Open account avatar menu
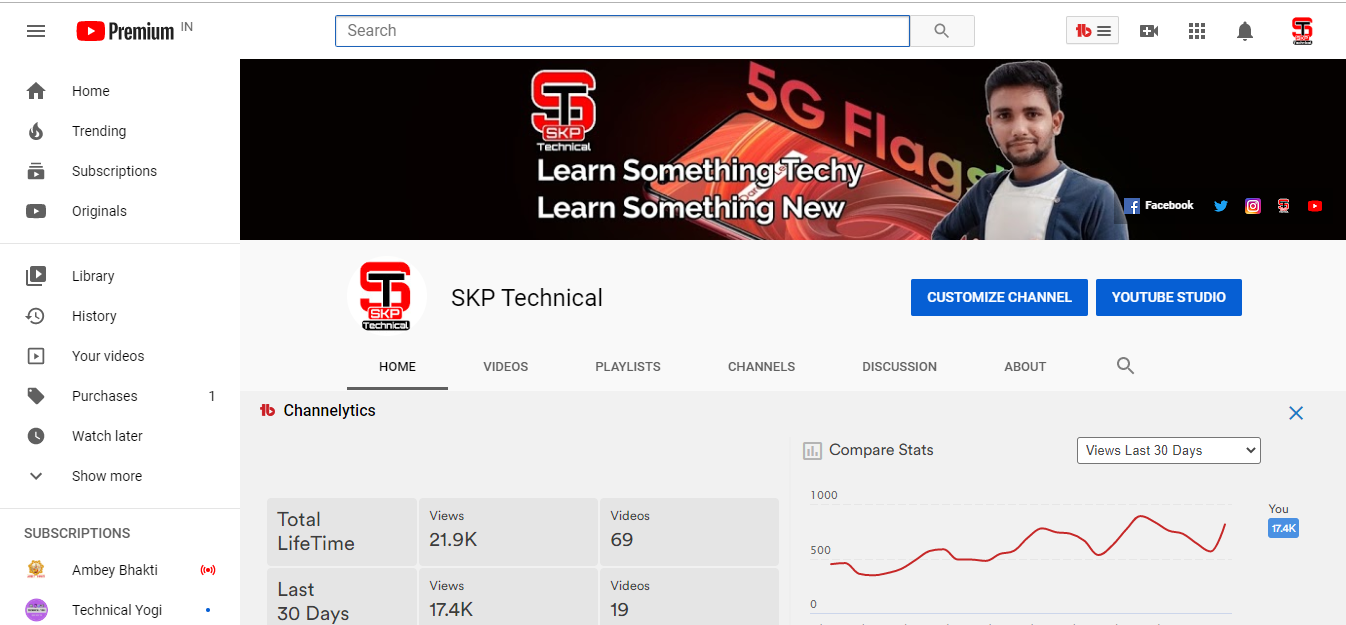This screenshot has width=1346, height=625. click(1302, 31)
